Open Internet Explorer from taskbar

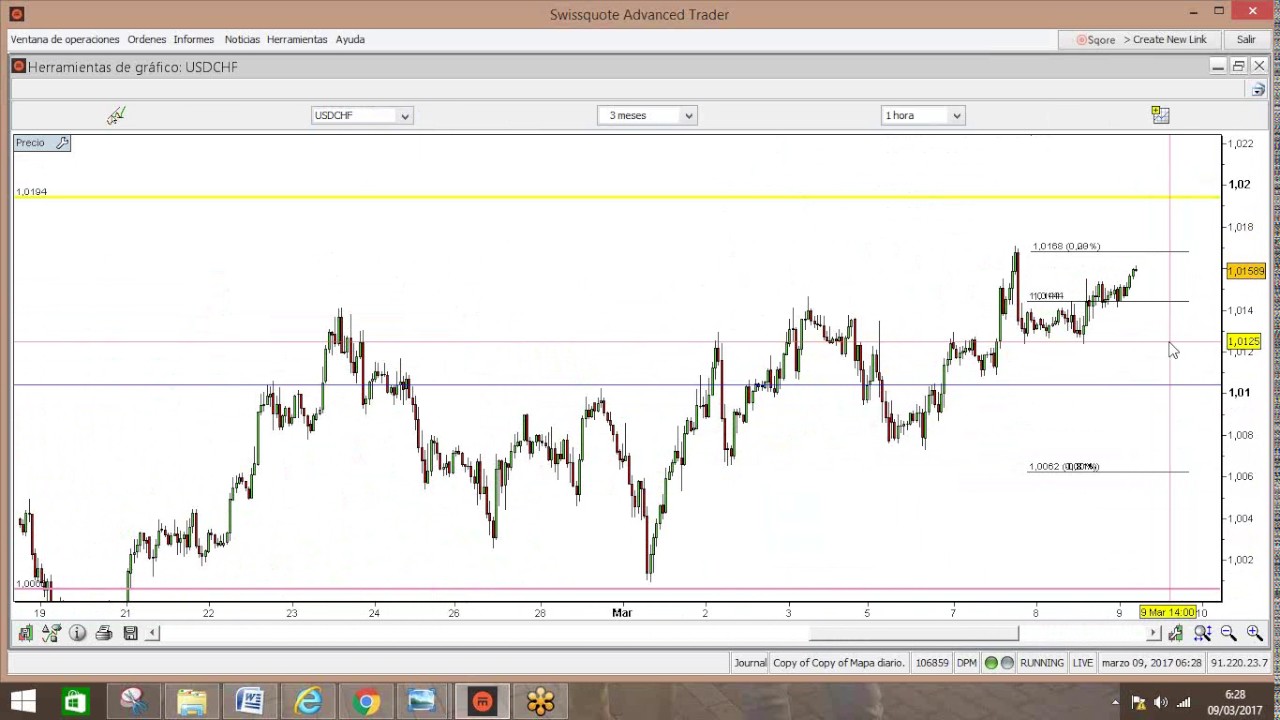tap(307, 702)
